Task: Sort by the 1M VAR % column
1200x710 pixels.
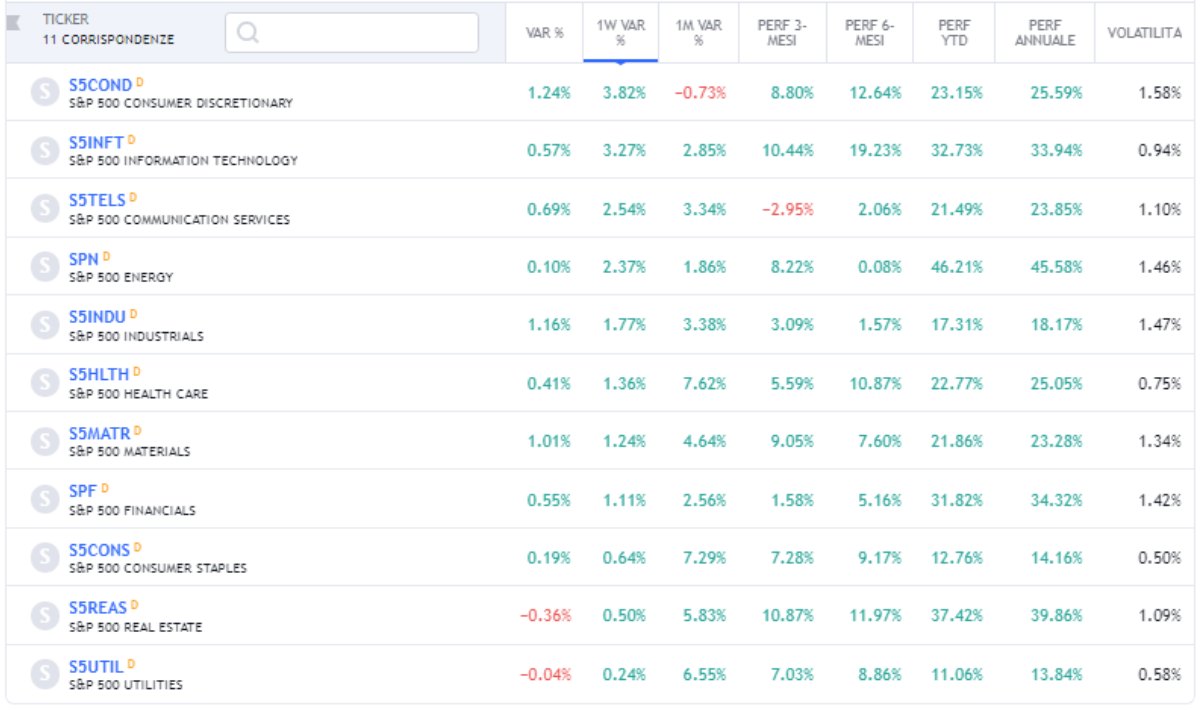Action: (x=698, y=33)
